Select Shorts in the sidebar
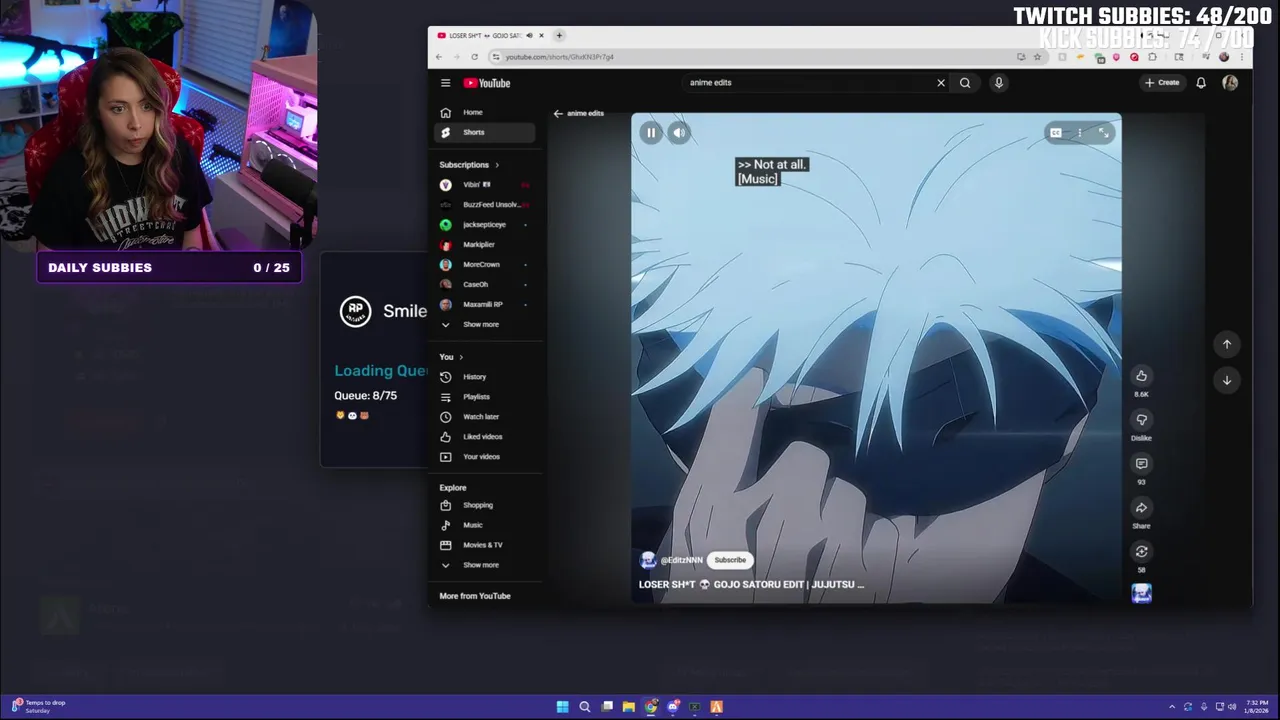This screenshot has width=1280, height=720. pyautogui.click(x=485, y=132)
